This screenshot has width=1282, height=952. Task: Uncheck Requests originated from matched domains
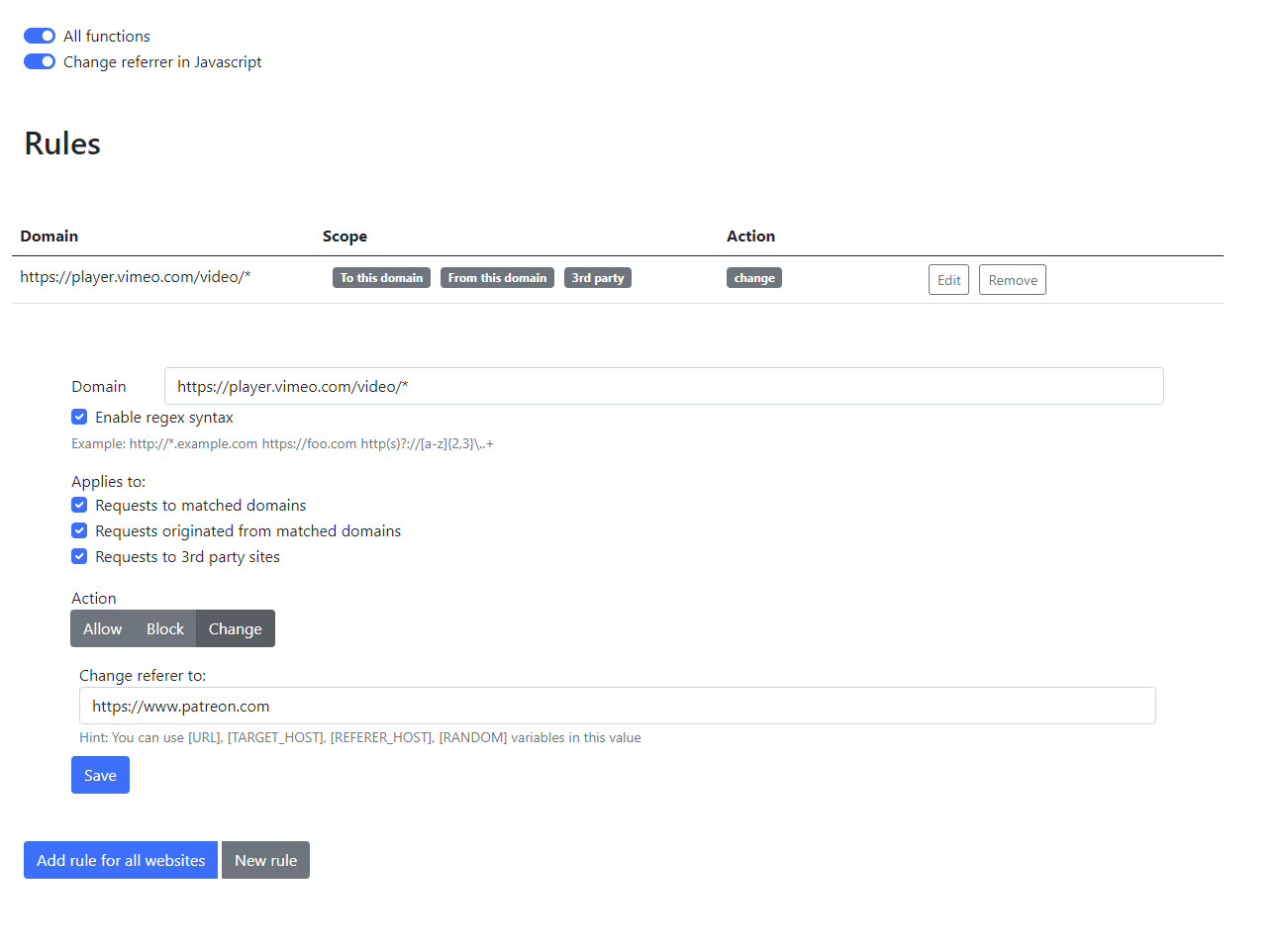coord(79,530)
